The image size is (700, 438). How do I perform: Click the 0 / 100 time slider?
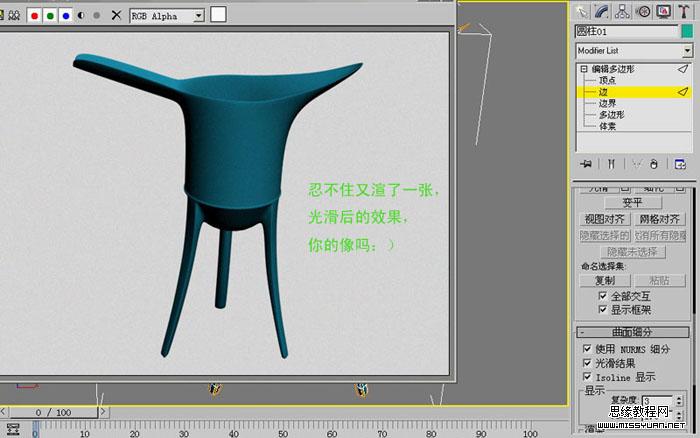pos(53,412)
